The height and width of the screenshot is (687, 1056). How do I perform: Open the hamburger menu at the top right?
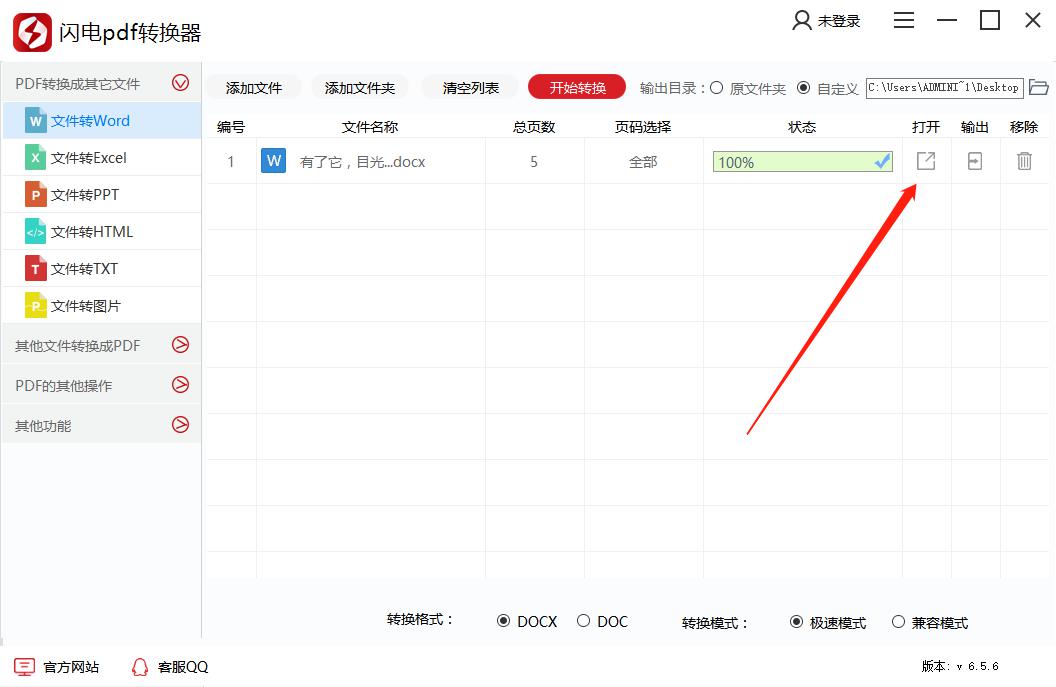pyautogui.click(x=904, y=20)
